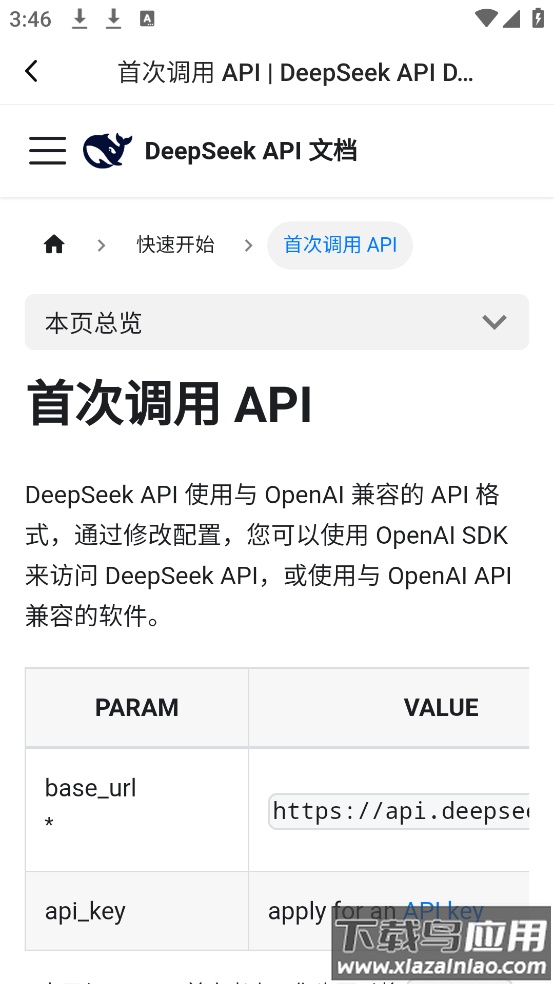Follow the API key link
The width and height of the screenshot is (554, 984).
pos(443,911)
